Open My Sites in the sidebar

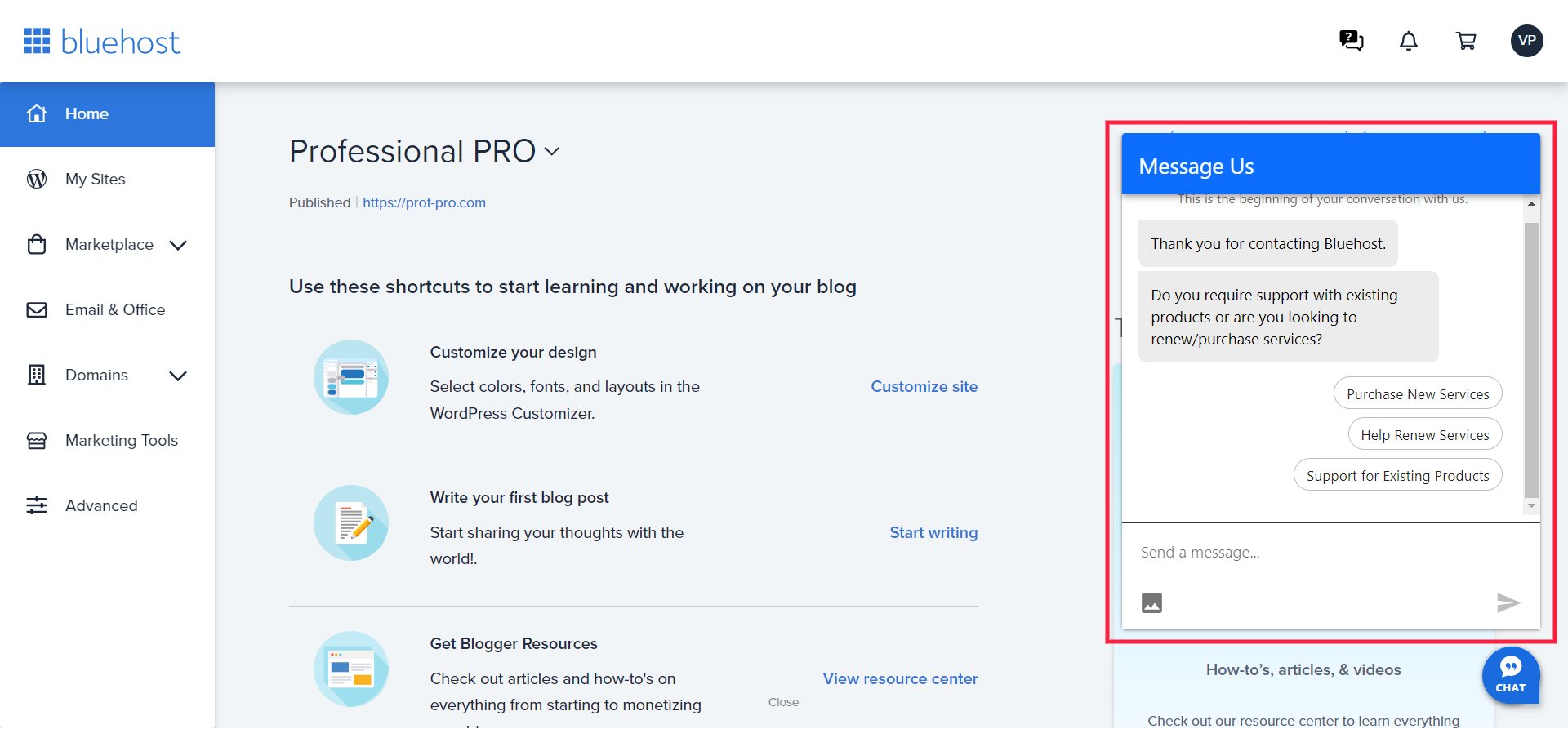pyautogui.click(x=107, y=180)
